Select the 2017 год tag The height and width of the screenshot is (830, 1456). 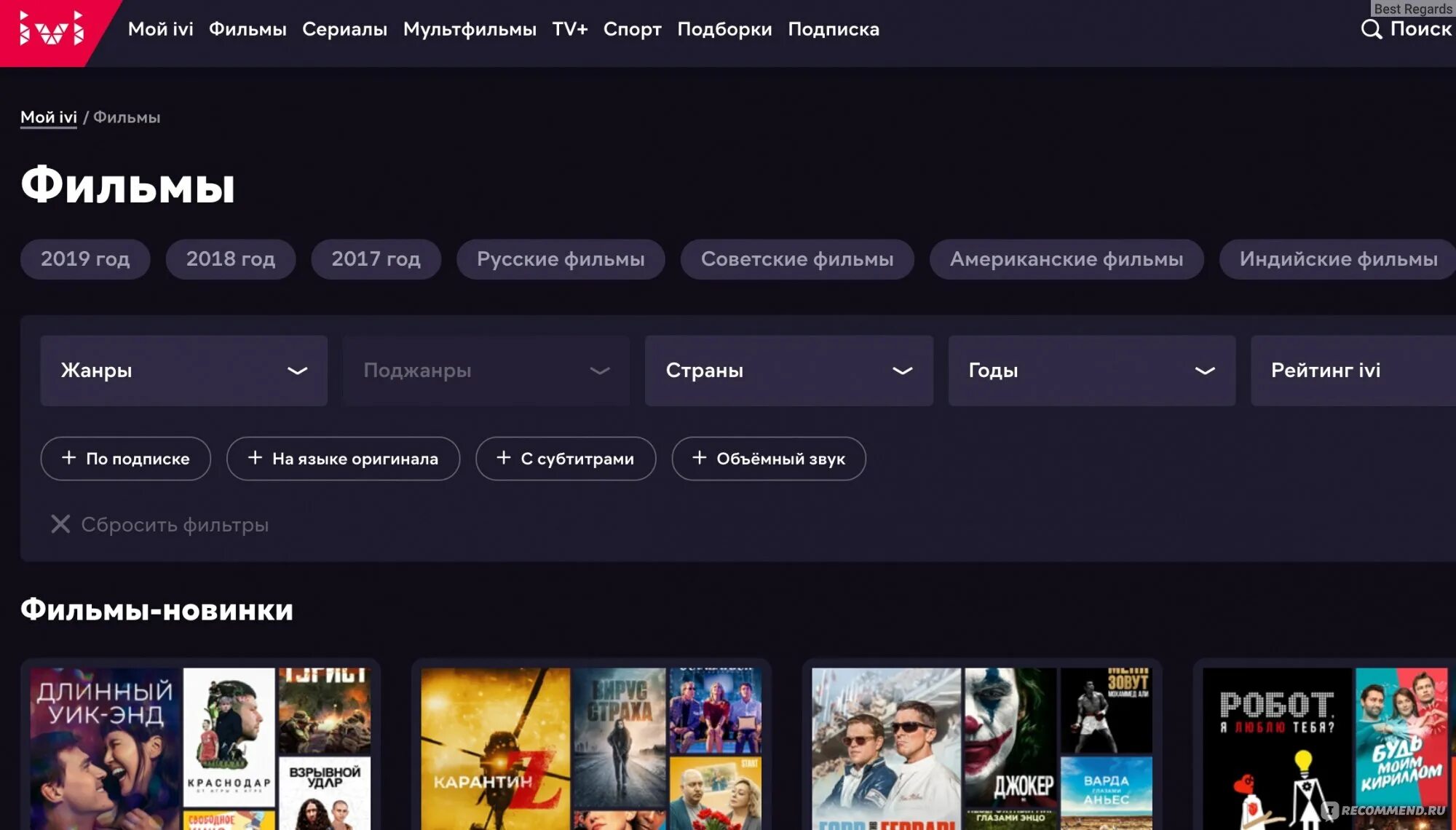click(376, 259)
